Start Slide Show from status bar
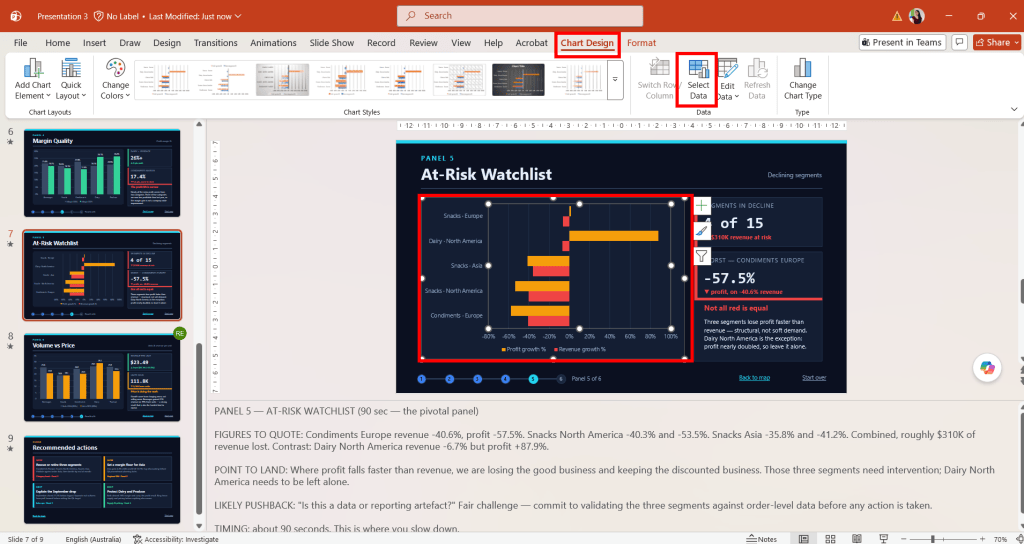Screen dimensions: 1024x544 (884, 539)
